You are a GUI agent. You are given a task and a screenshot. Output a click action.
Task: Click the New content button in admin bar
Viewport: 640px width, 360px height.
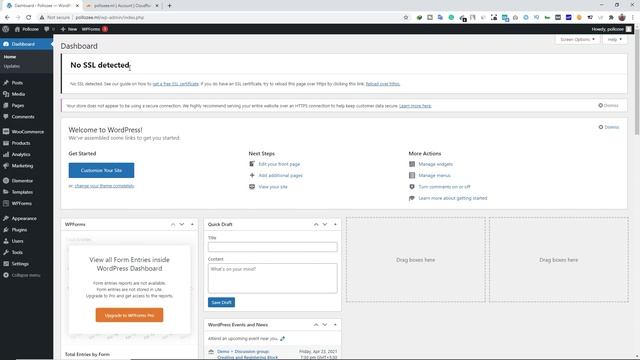[x=69, y=29]
